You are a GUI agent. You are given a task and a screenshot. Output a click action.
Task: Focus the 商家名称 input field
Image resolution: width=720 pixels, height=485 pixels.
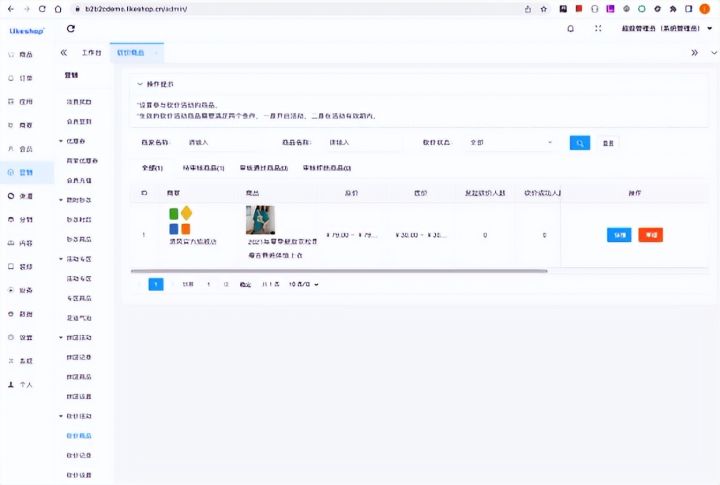coord(223,143)
